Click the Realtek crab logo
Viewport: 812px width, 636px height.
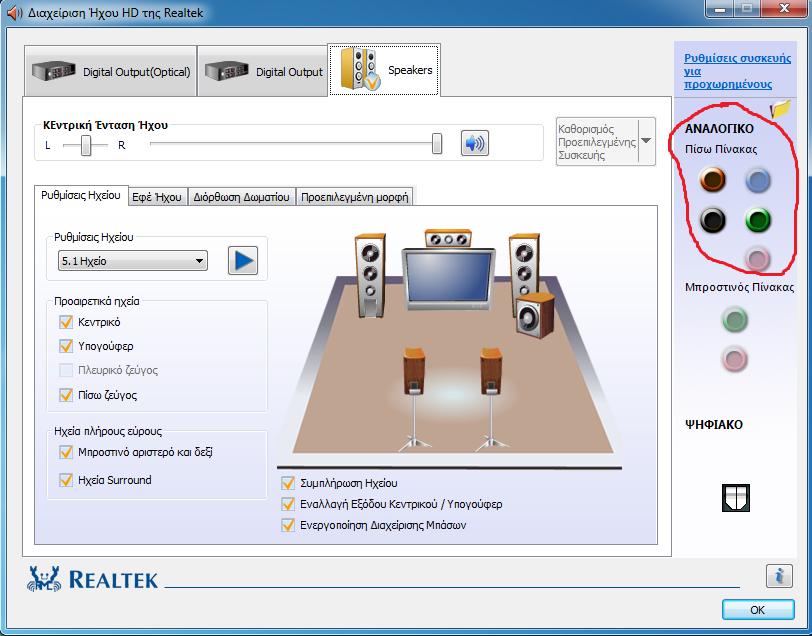(x=44, y=579)
